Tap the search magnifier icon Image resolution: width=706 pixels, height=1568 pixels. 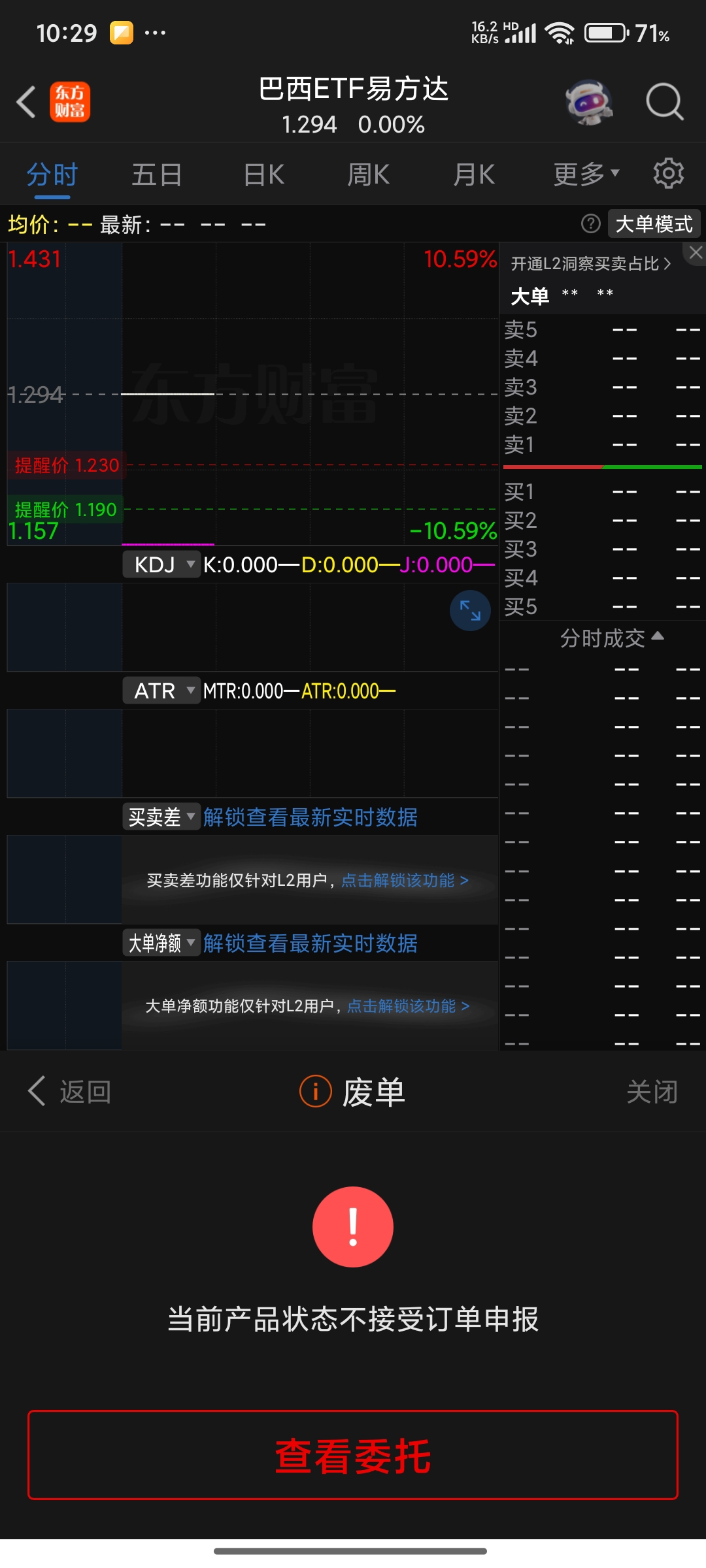point(665,102)
